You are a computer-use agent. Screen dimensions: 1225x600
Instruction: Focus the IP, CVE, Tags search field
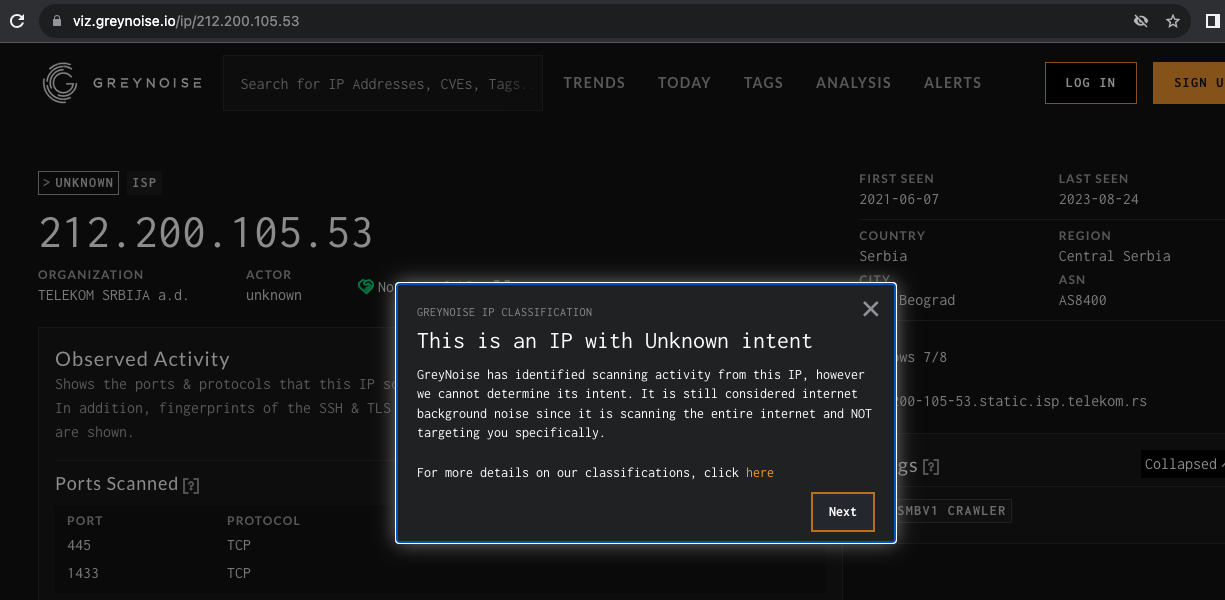click(383, 84)
